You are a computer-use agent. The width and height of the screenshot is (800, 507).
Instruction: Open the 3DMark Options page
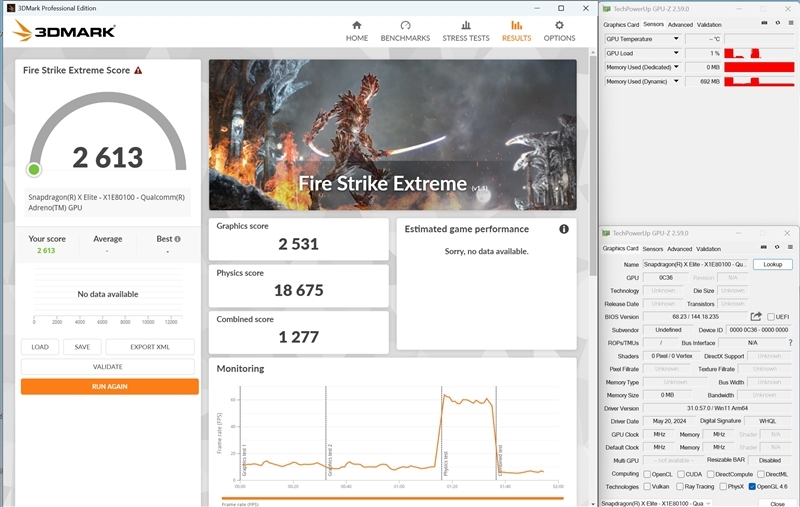(x=559, y=30)
